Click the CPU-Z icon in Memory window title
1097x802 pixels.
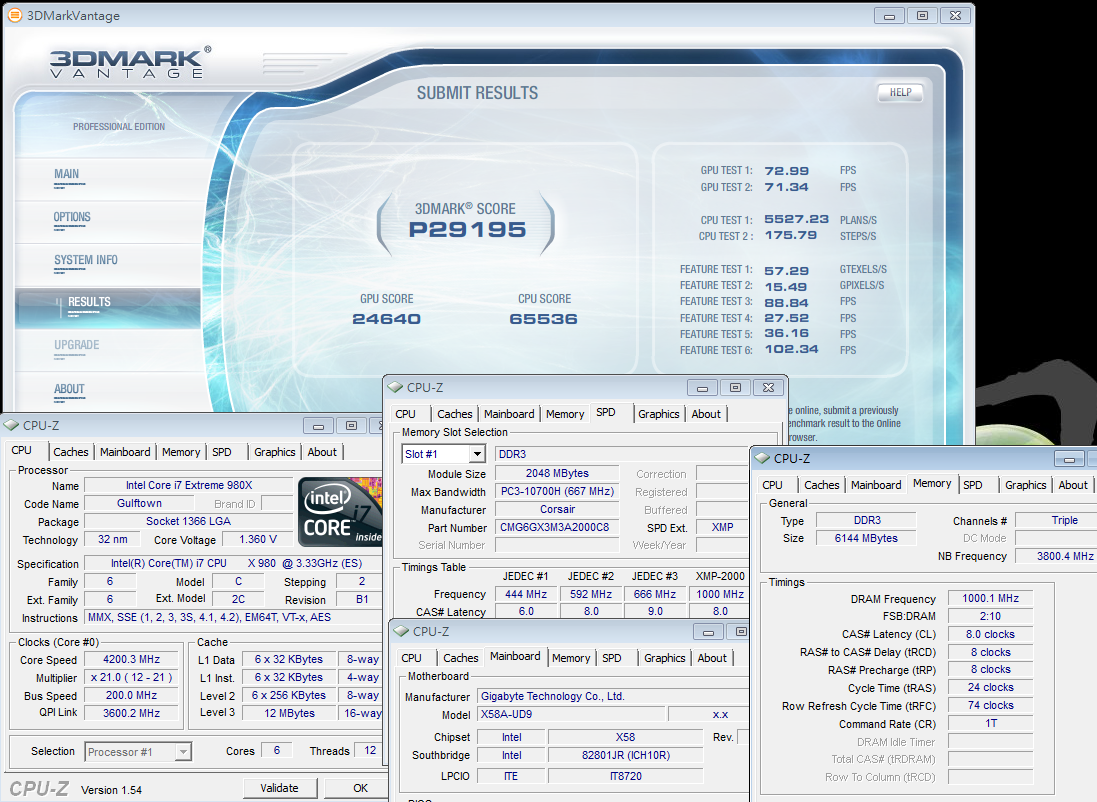762,458
